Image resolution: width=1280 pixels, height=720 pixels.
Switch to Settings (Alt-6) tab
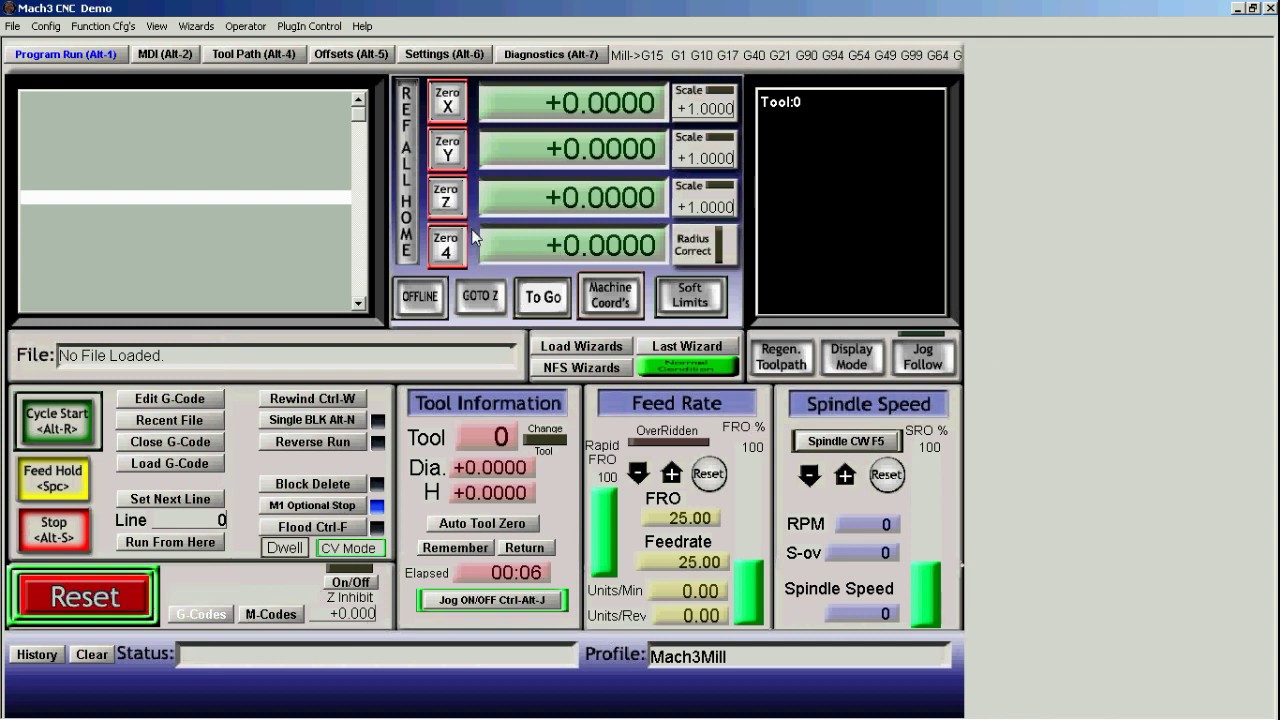[x=444, y=54]
